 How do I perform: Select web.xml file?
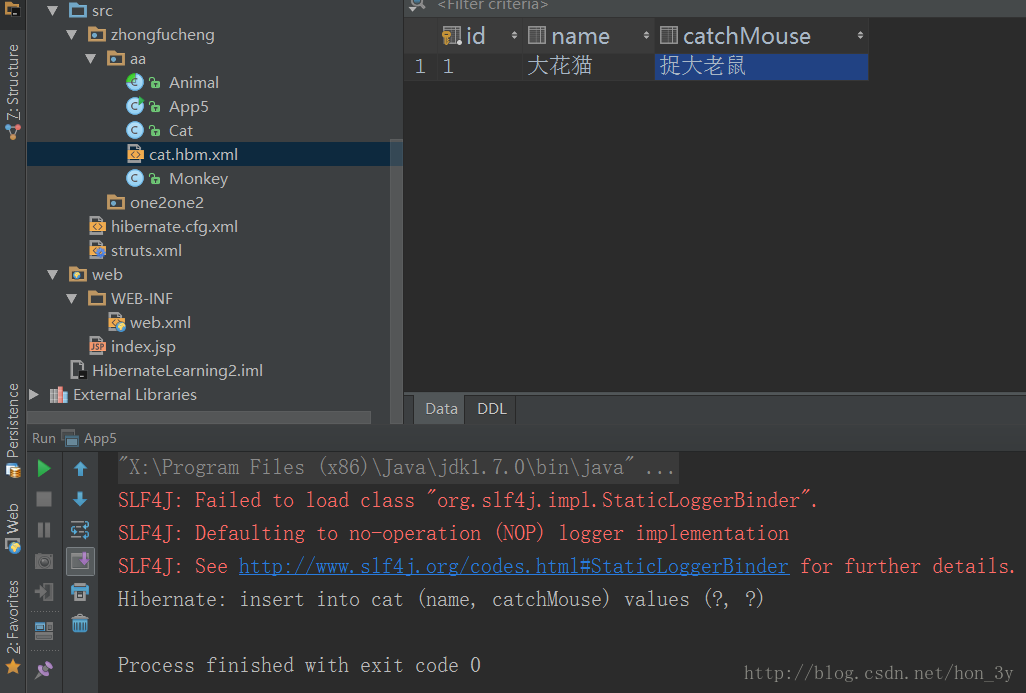tap(160, 323)
